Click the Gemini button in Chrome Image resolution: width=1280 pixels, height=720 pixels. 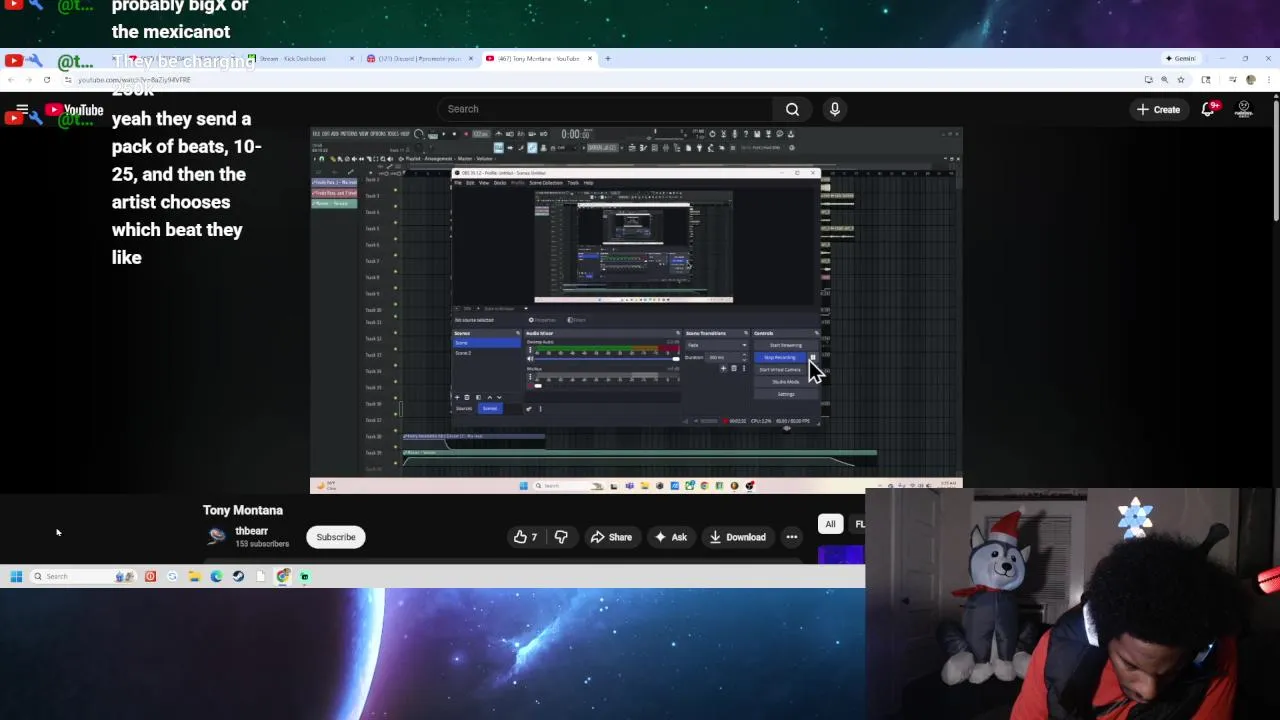coord(1181,58)
